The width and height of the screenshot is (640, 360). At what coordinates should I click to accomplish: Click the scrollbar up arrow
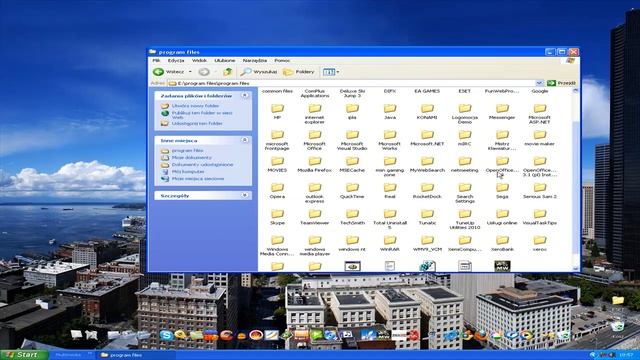pos(576,91)
